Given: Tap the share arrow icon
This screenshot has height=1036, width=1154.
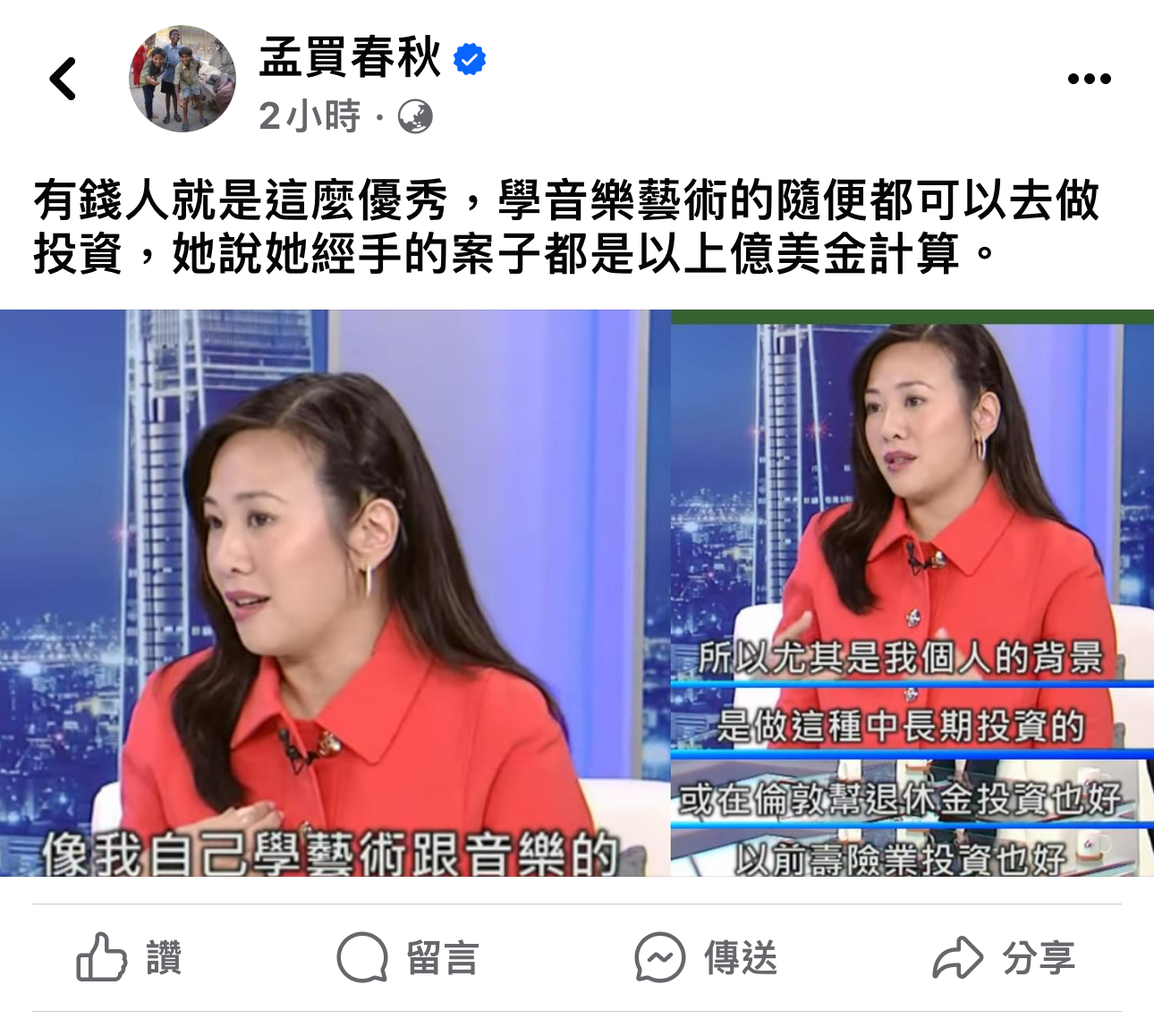Looking at the screenshot, I should pyautogui.click(x=958, y=957).
